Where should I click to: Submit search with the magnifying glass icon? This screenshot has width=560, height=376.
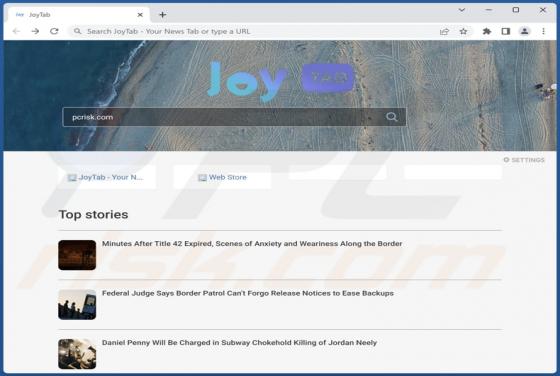click(x=391, y=117)
